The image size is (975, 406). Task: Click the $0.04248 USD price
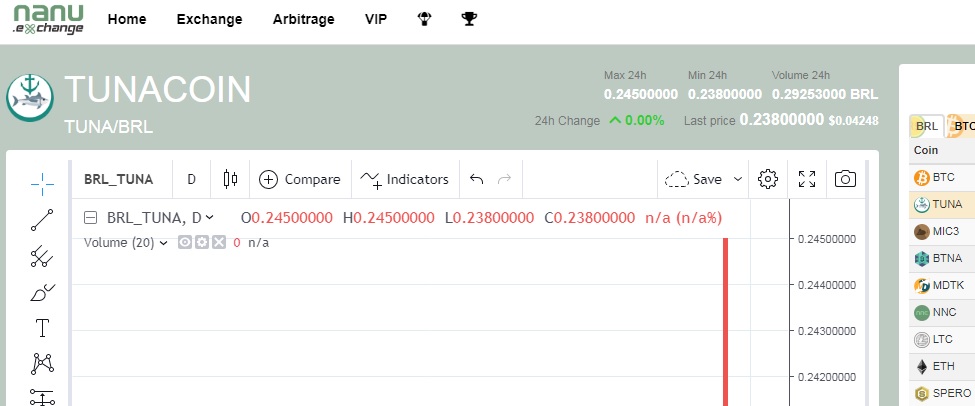click(x=853, y=121)
